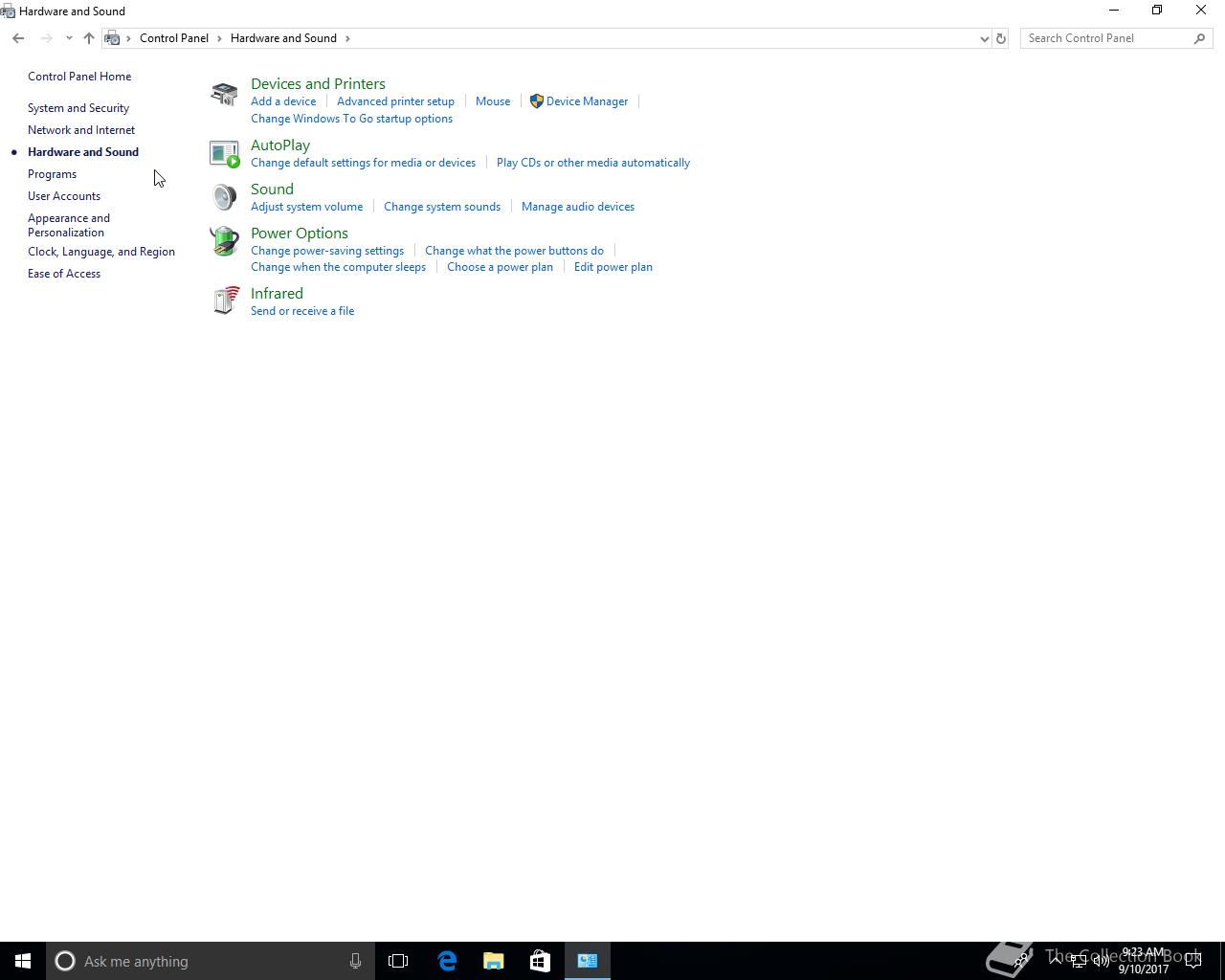Click Edit power plan
The width and height of the screenshot is (1225, 980).
(x=613, y=267)
